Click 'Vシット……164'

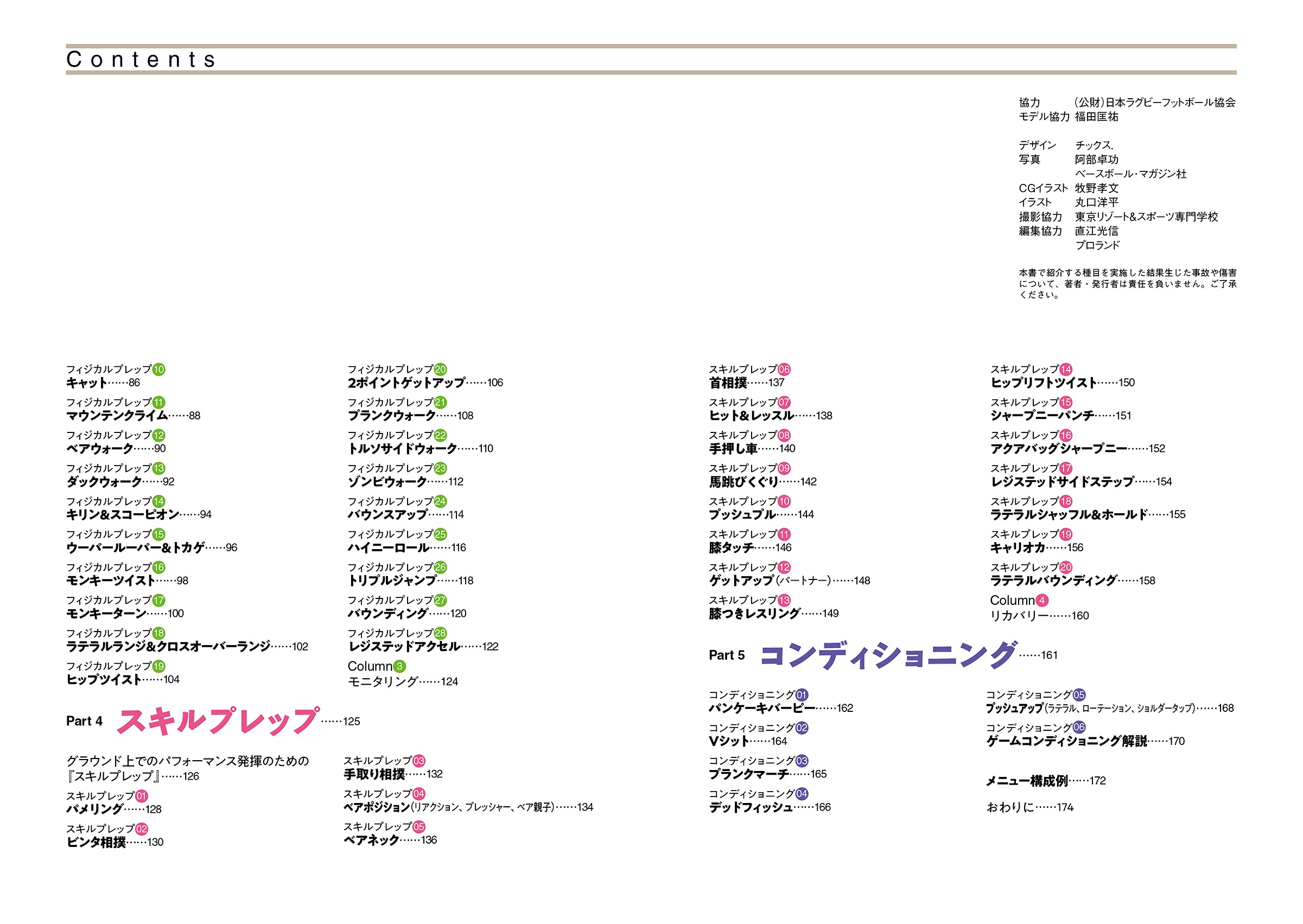click(748, 741)
